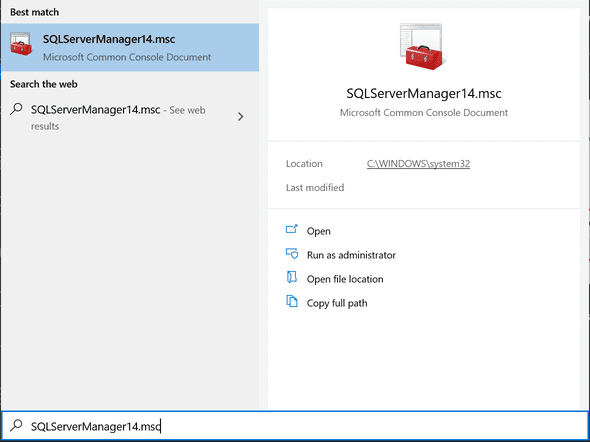The image size is (590, 442).
Task: Choose Open file location
Action: coord(345,279)
